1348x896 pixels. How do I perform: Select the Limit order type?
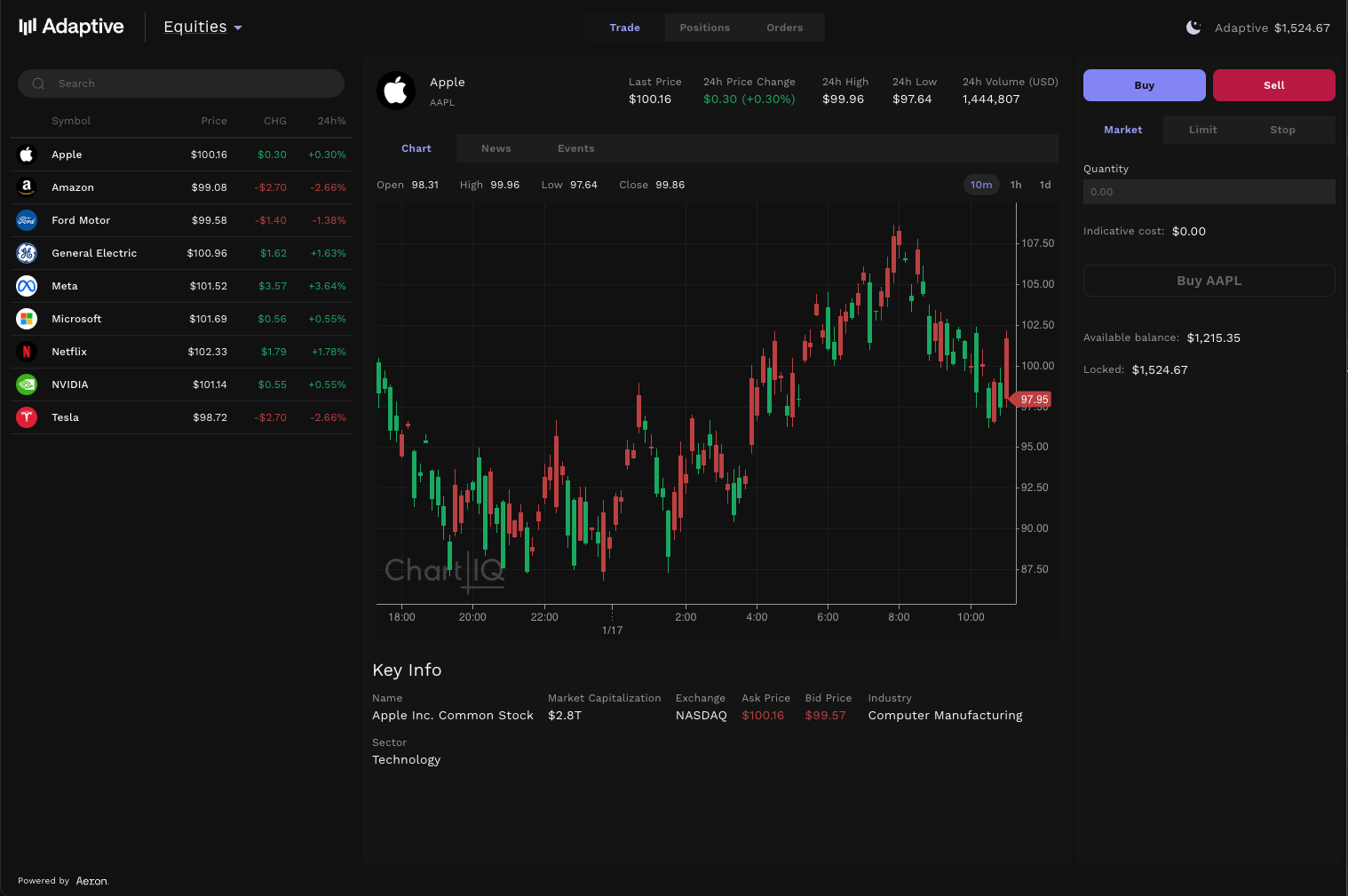[x=1202, y=130]
